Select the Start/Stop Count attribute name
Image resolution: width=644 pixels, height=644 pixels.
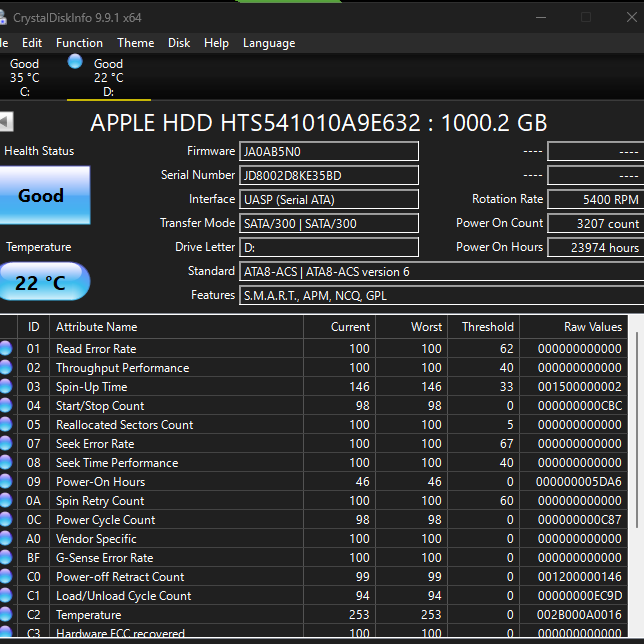(100, 406)
